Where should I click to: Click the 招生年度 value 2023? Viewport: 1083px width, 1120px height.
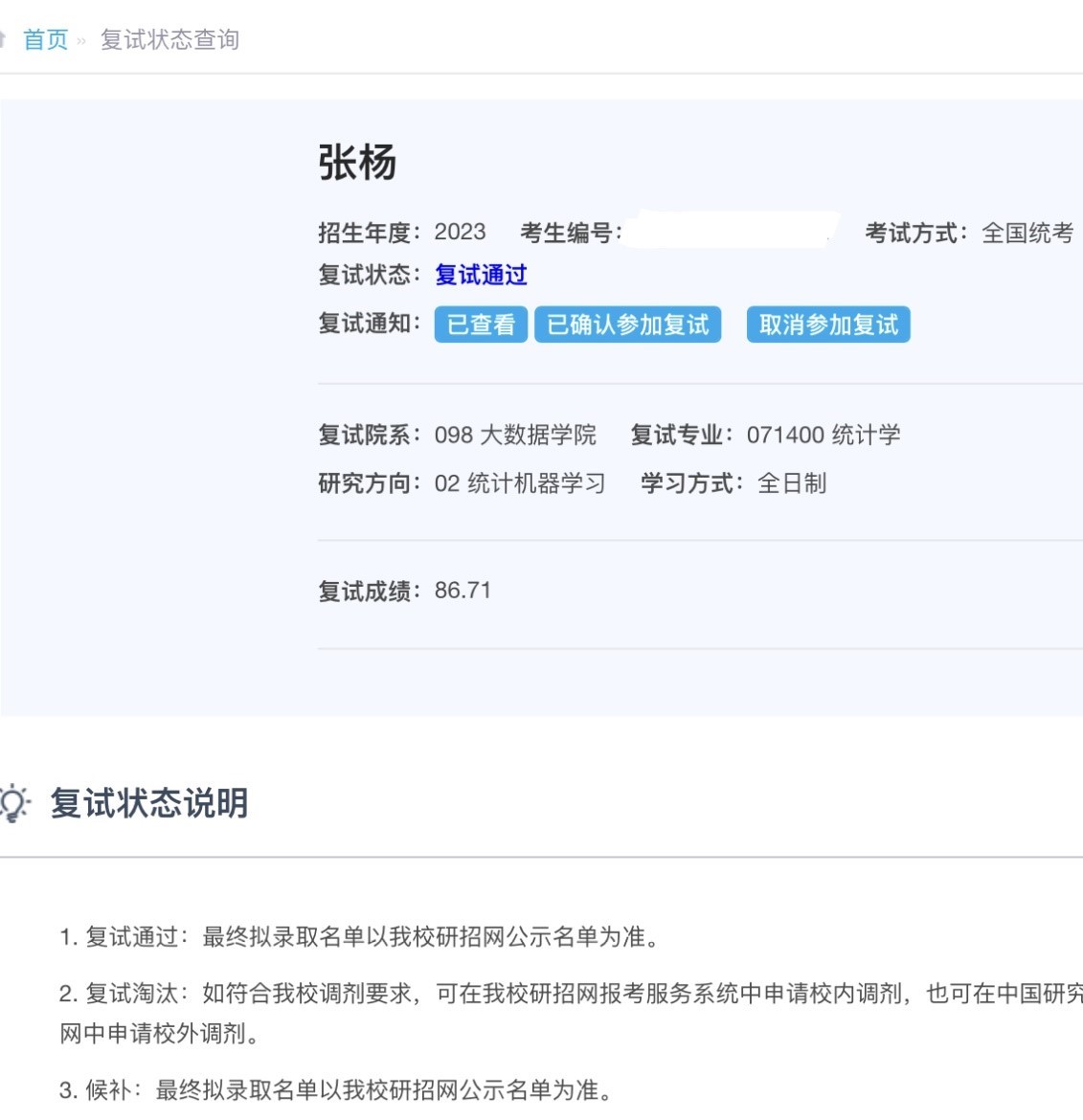[x=460, y=233]
